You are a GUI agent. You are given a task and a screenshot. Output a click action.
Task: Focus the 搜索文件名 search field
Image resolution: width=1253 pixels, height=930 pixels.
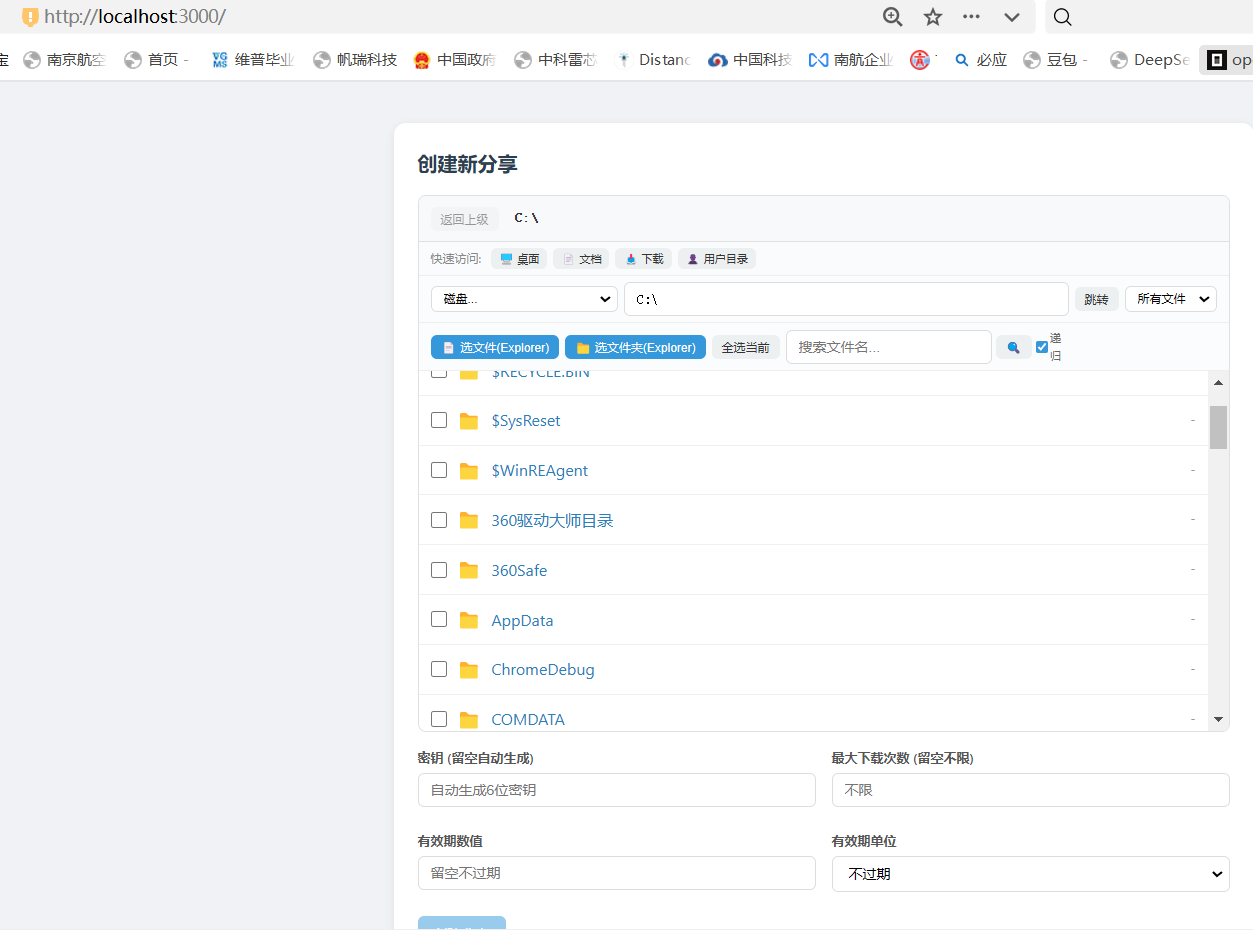pos(888,347)
